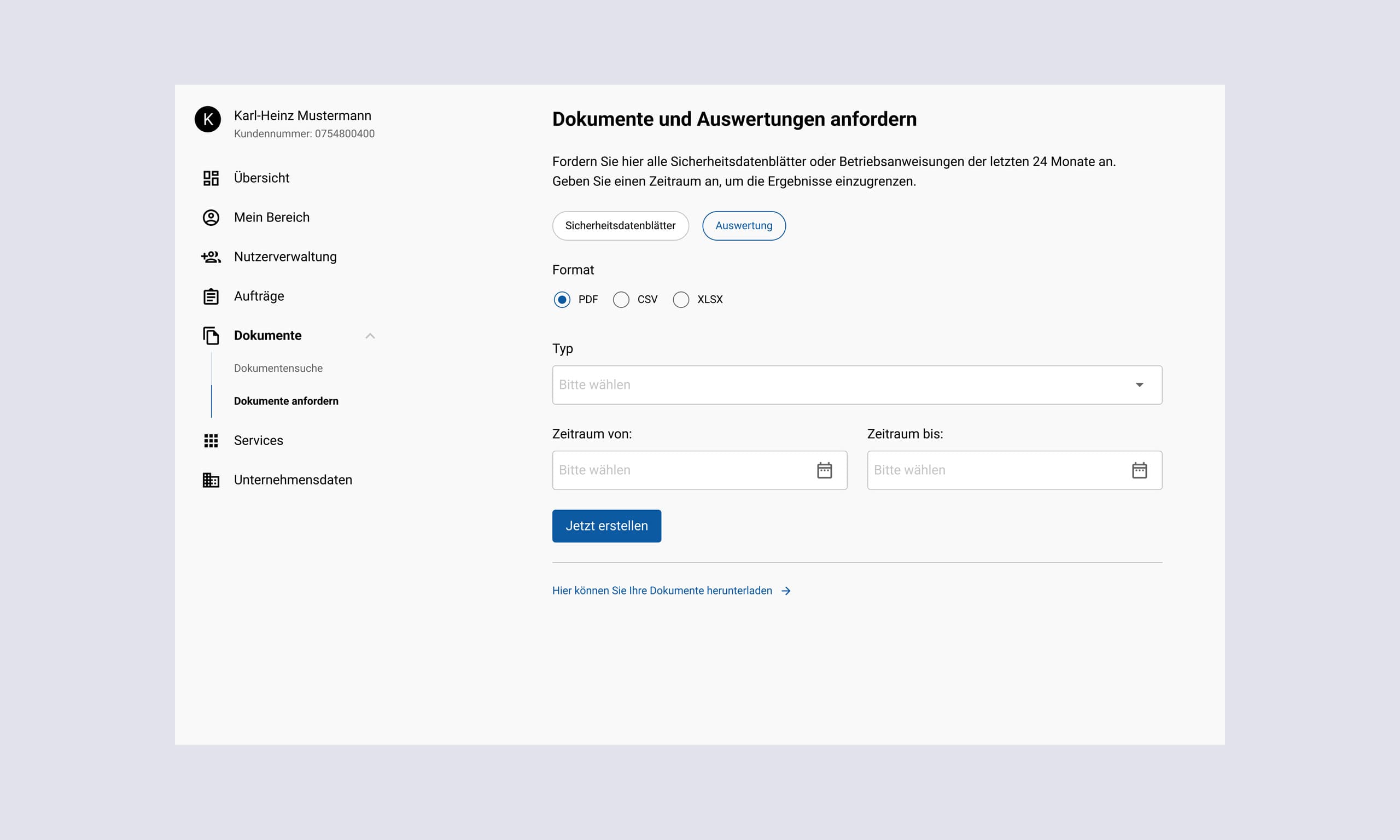Select the CSV format radio button
The width and height of the screenshot is (1400, 840).
click(x=621, y=299)
